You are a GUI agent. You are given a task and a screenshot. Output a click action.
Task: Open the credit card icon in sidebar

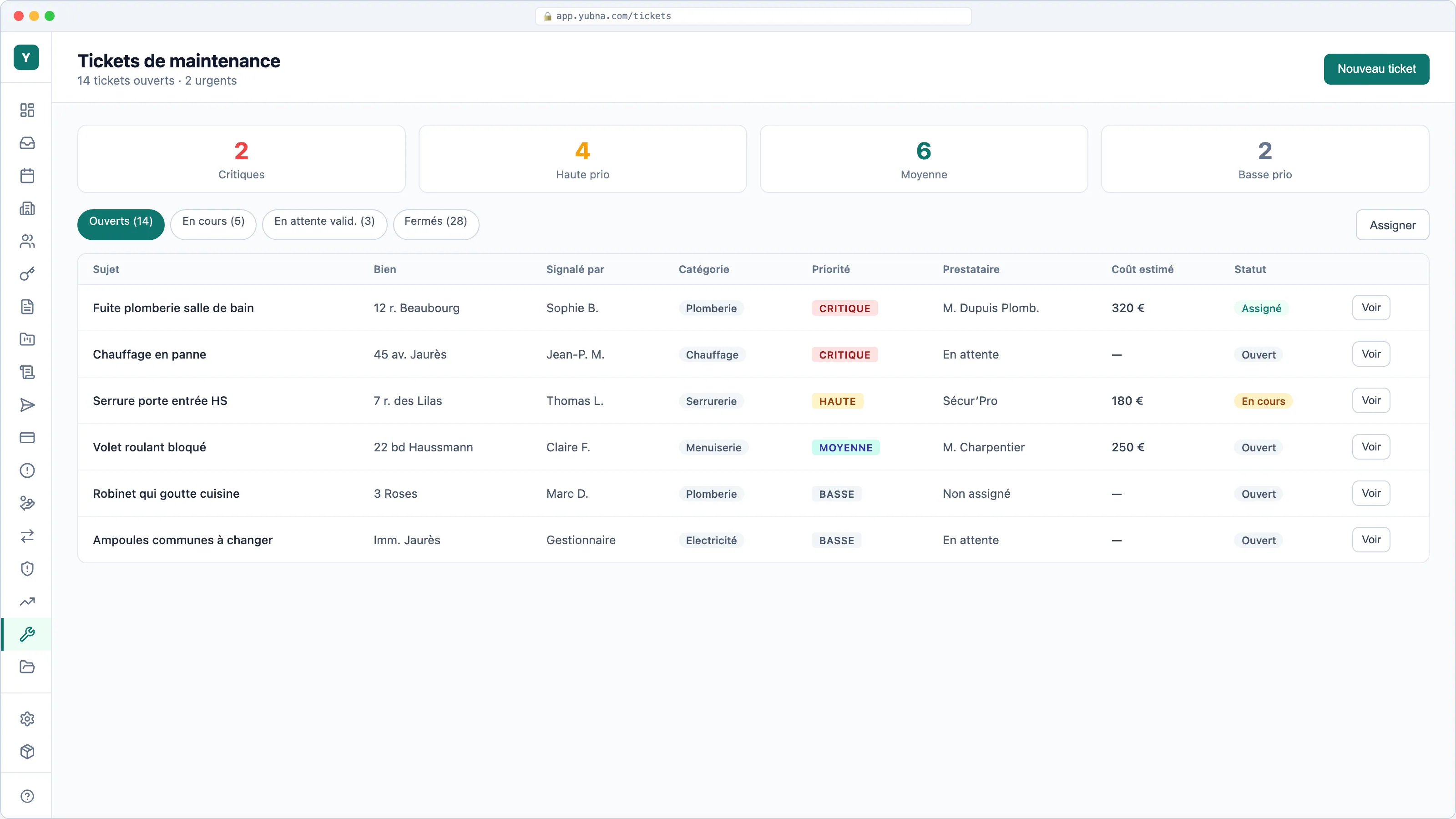27,438
